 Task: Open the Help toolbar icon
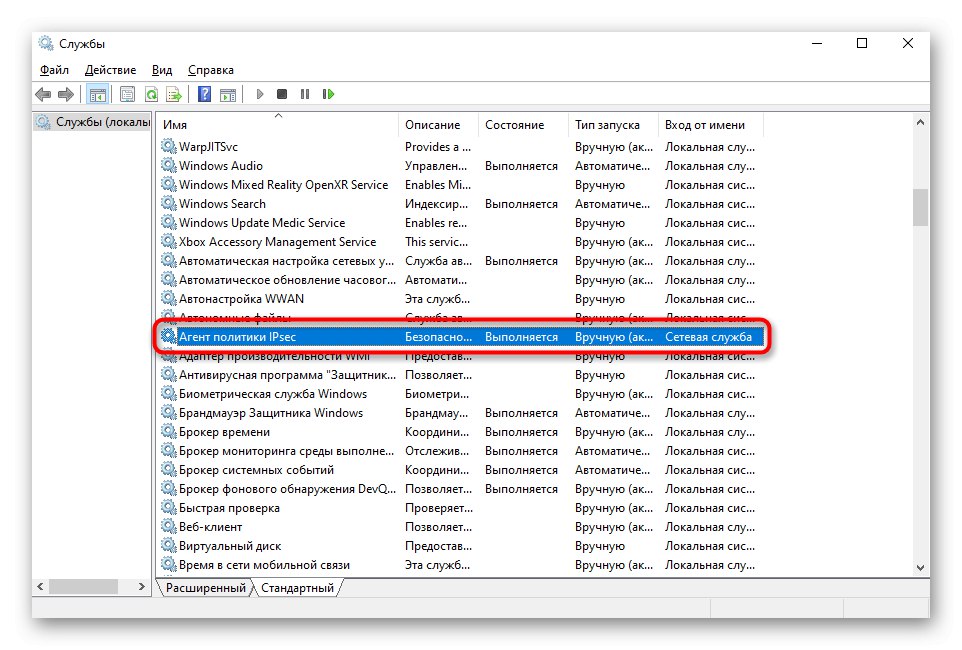204,94
